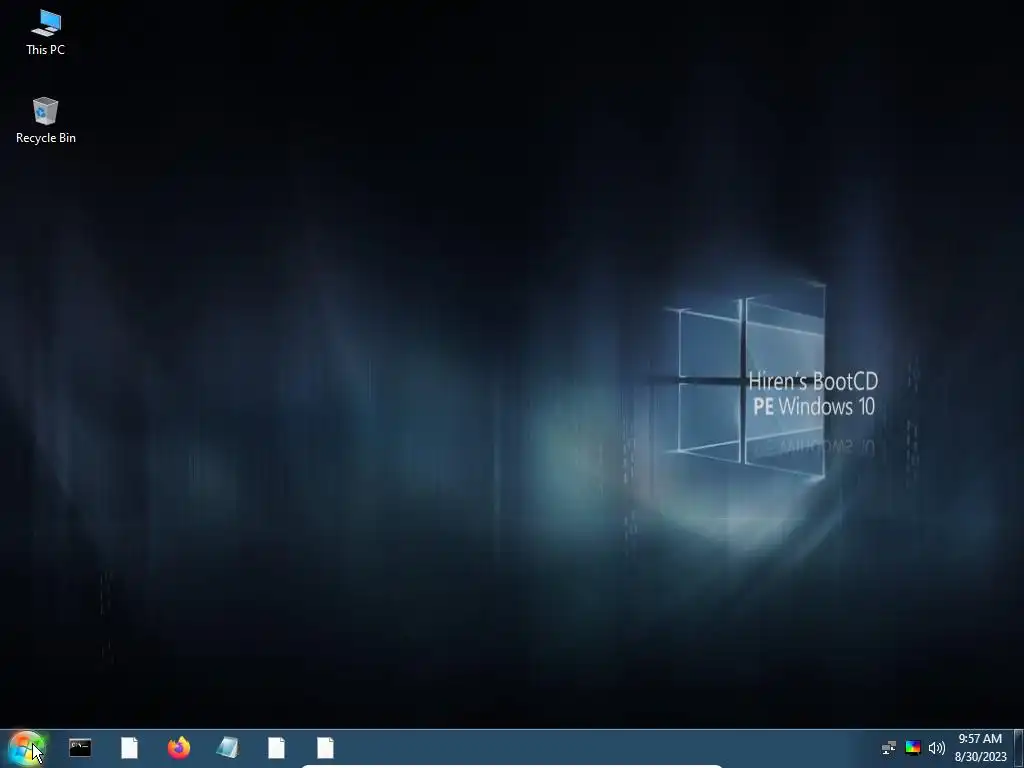The height and width of the screenshot is (768, 1024).
Task: Click the 9:57 AM clock in tray
Action: coord(980,748)
